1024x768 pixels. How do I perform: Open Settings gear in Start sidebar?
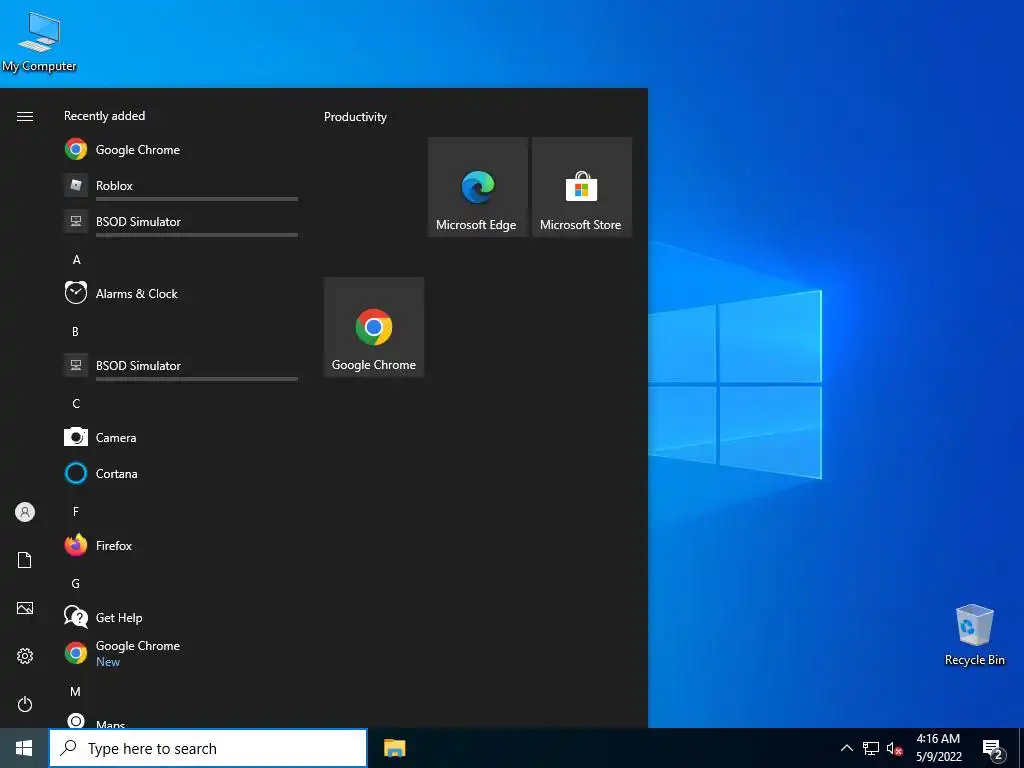click(25, 656)
